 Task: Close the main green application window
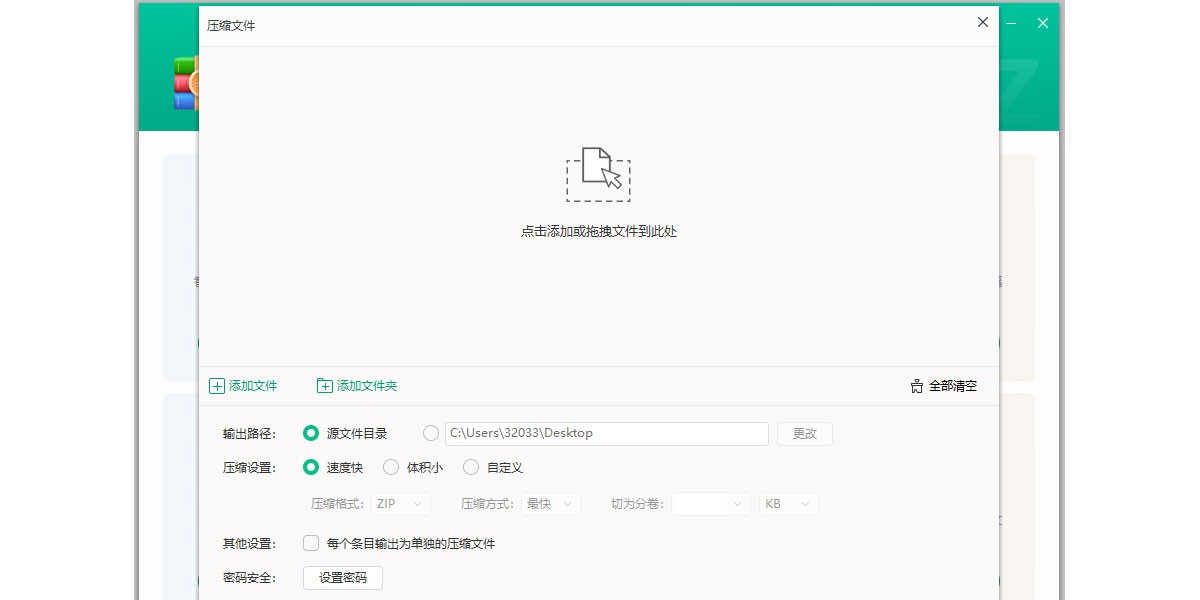pos(1043,23)
